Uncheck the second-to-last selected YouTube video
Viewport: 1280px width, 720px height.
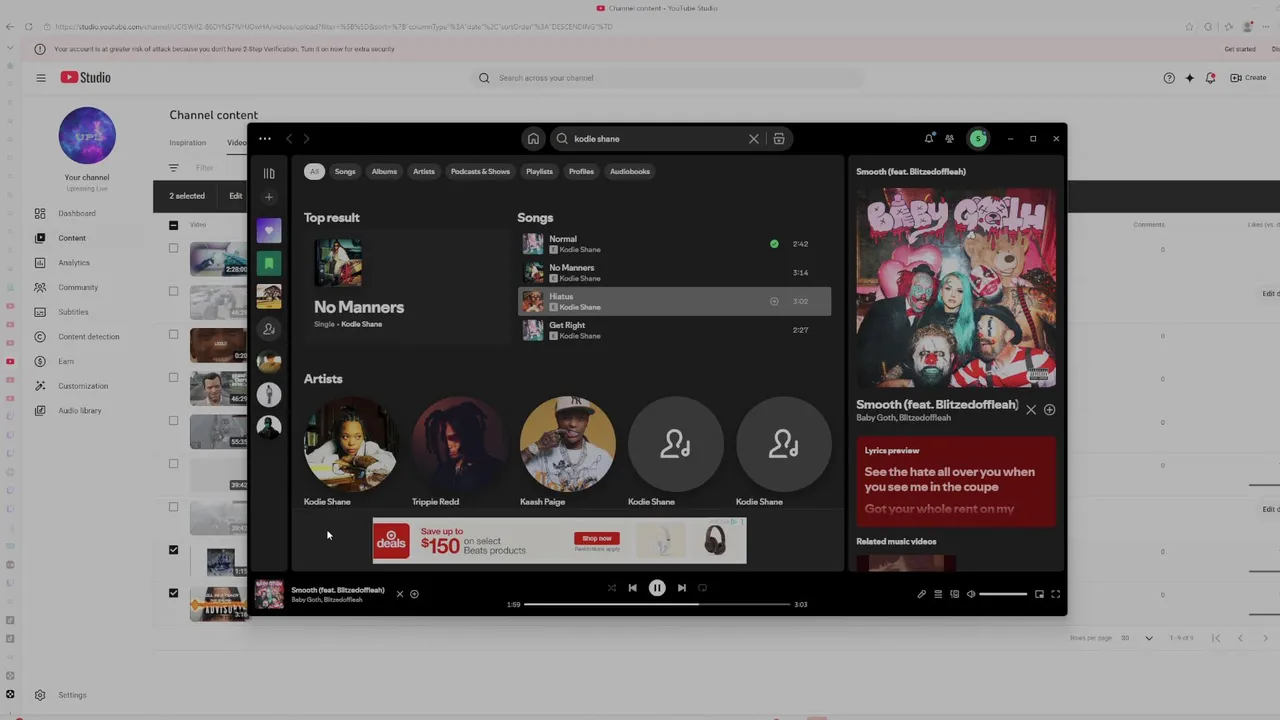173,550
